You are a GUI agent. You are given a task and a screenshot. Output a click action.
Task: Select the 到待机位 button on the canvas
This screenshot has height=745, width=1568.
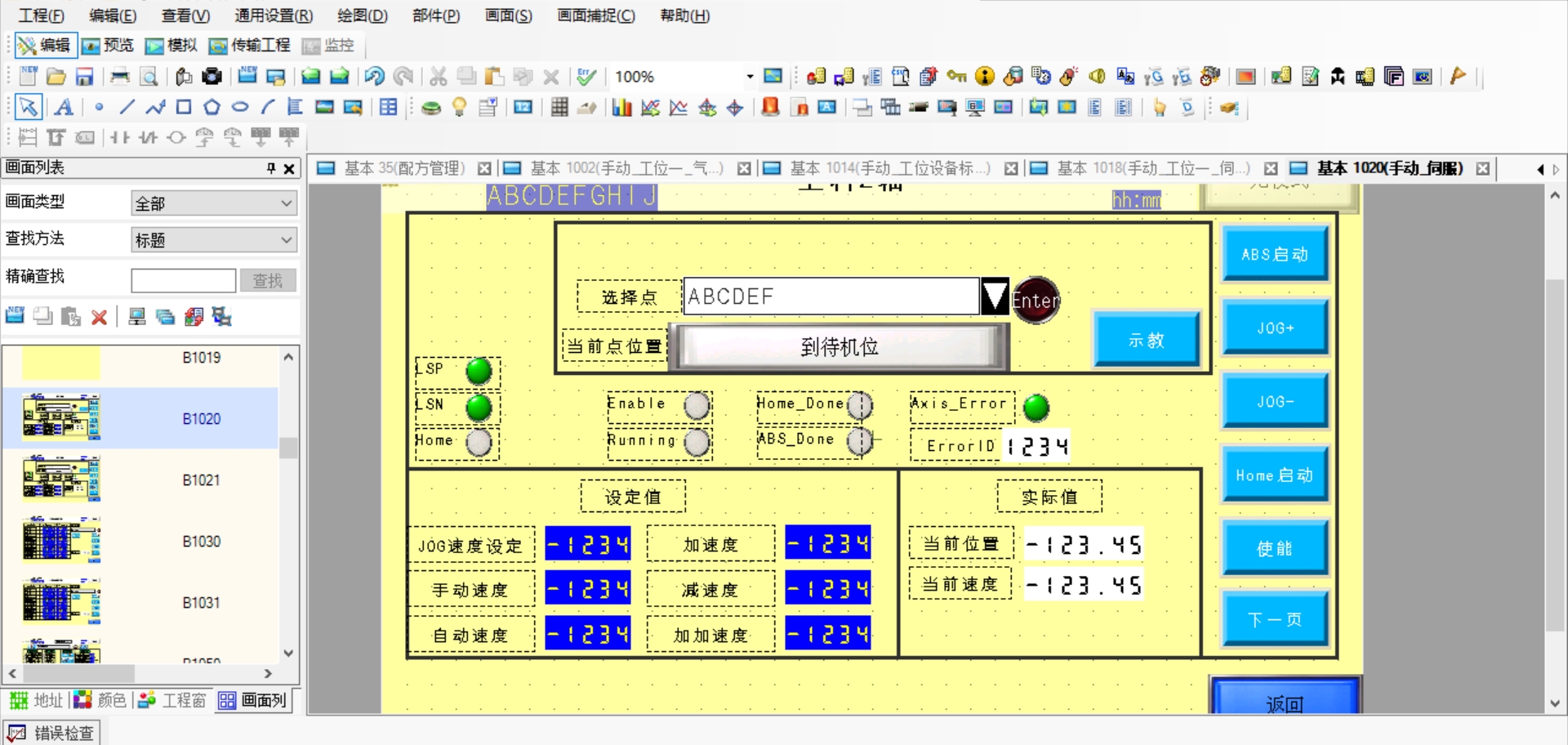840,347
